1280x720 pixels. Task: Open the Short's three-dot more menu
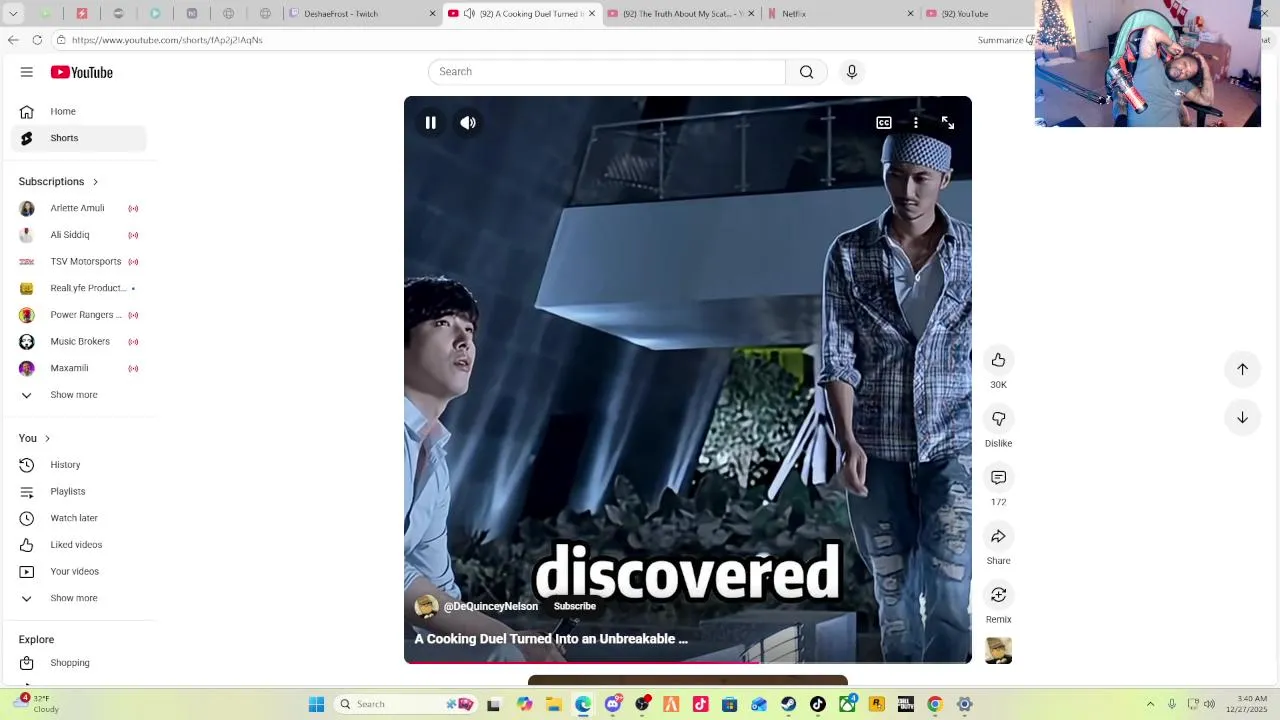pyautogui.click(x=916, y=123)
